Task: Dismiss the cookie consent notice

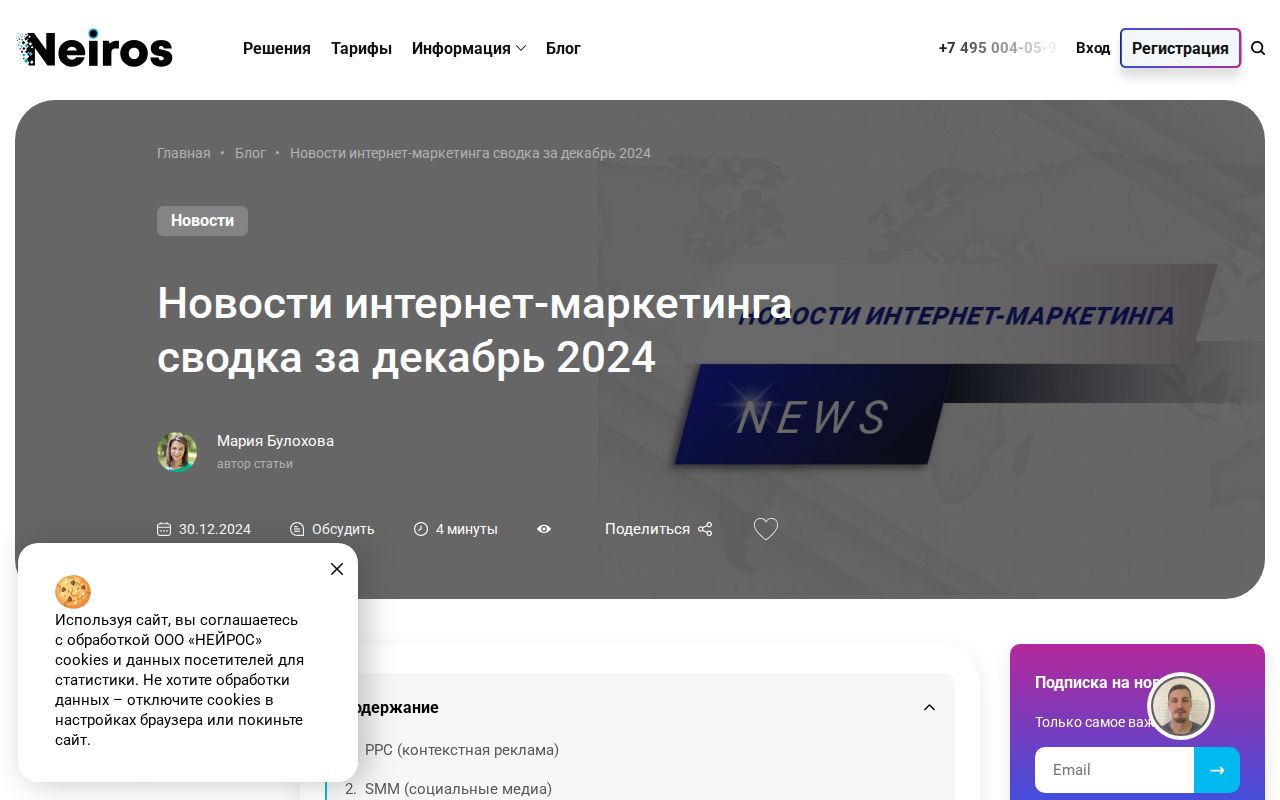Action: pyautogui.click(x=337, y=569)
